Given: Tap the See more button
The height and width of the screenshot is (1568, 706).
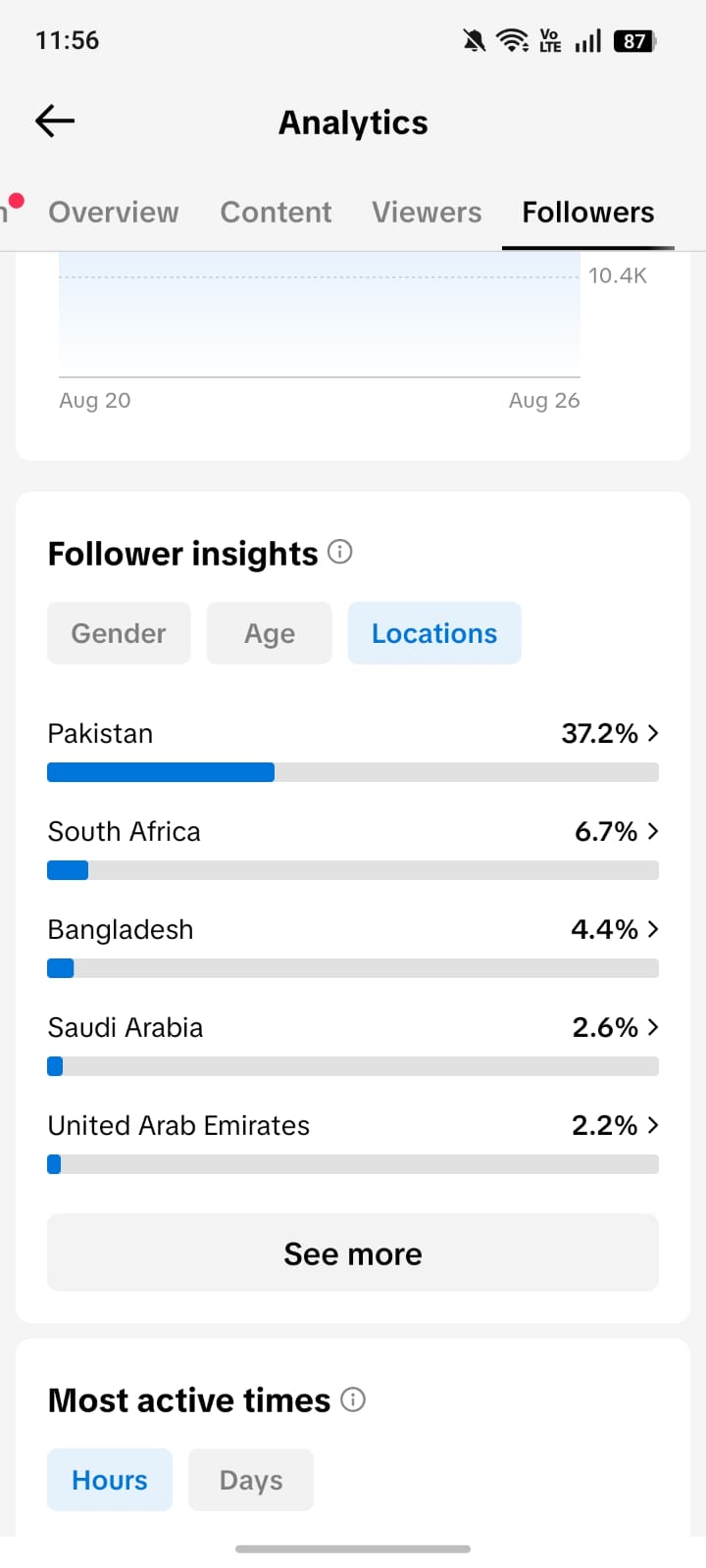Looking at the screenshot, I should point(353,1252).
